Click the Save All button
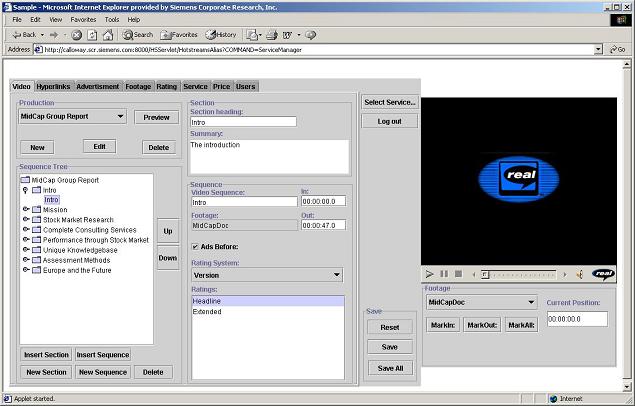 [x=390, y=368]
